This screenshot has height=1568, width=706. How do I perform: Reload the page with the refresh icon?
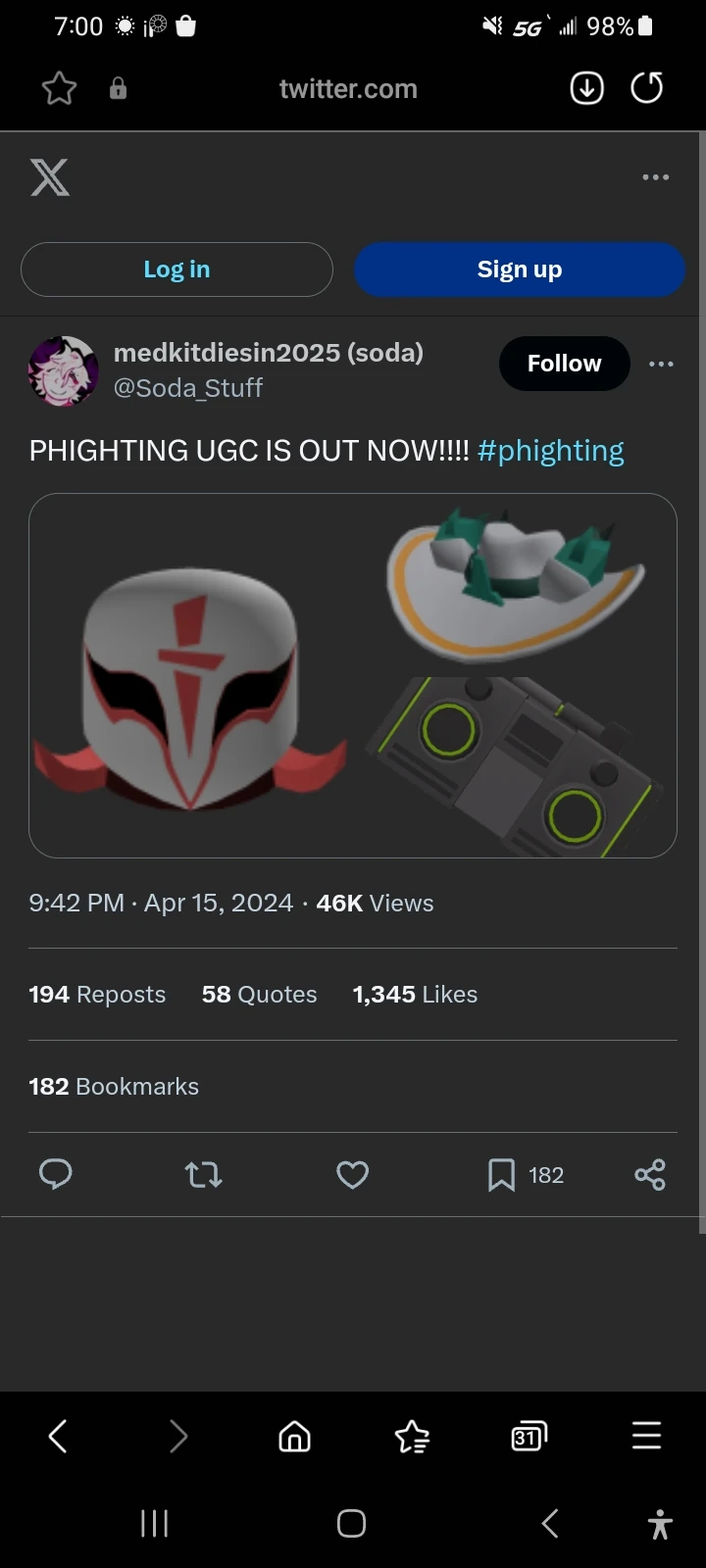coord(646,88)
